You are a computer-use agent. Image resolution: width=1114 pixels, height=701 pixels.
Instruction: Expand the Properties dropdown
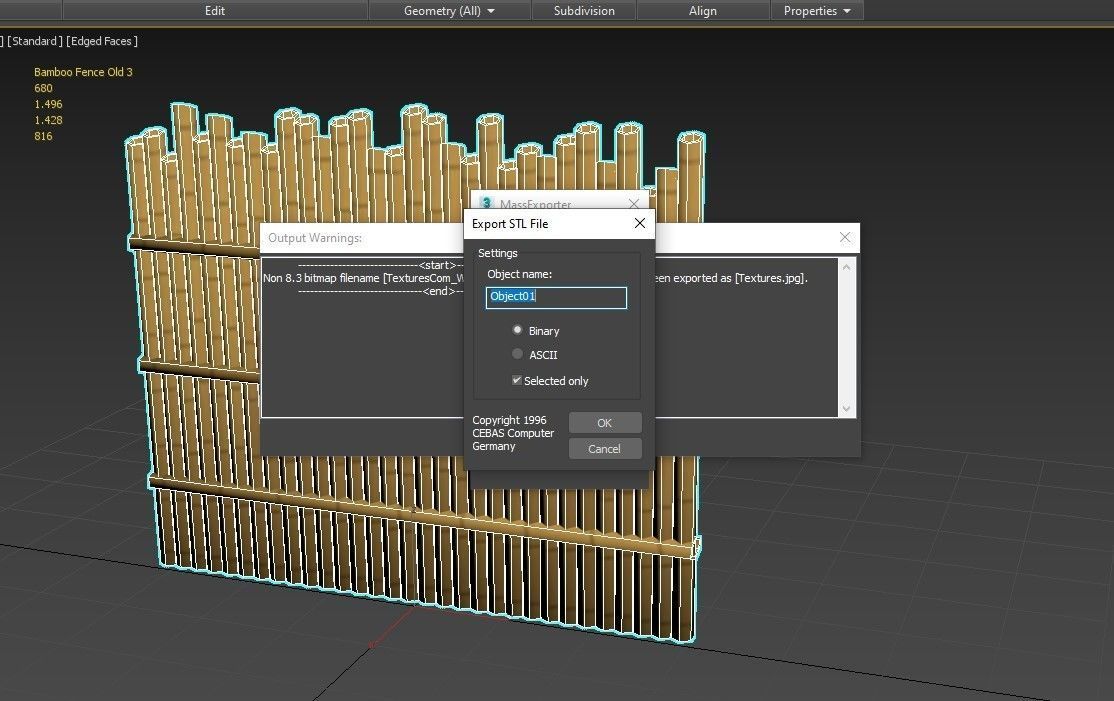coord(816,11)
